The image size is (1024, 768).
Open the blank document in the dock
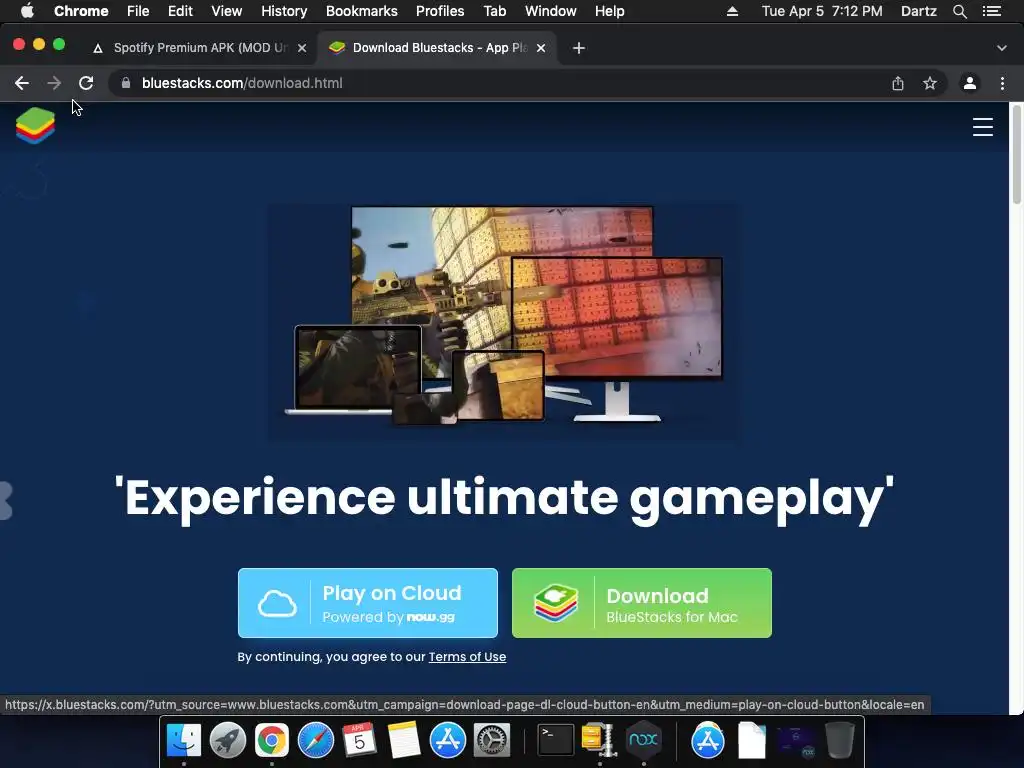(752, 740)
